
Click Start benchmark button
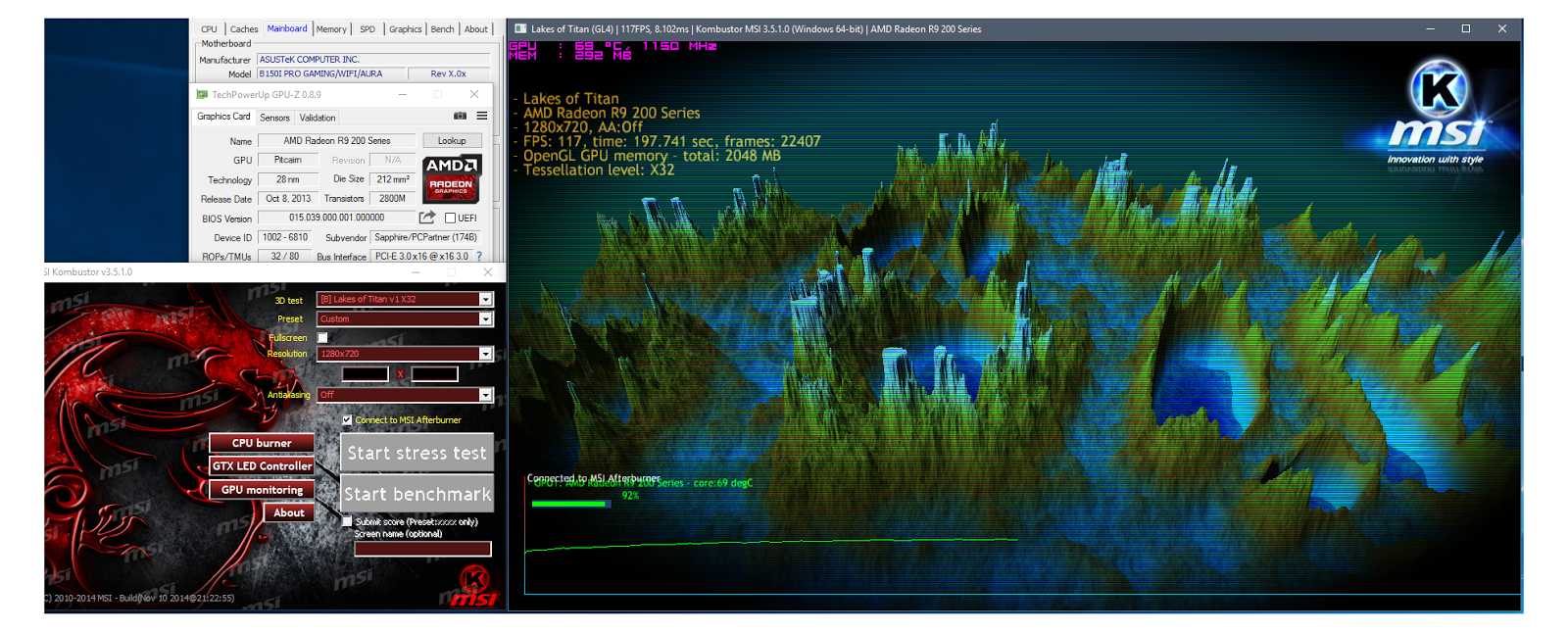tap(416, 494)
